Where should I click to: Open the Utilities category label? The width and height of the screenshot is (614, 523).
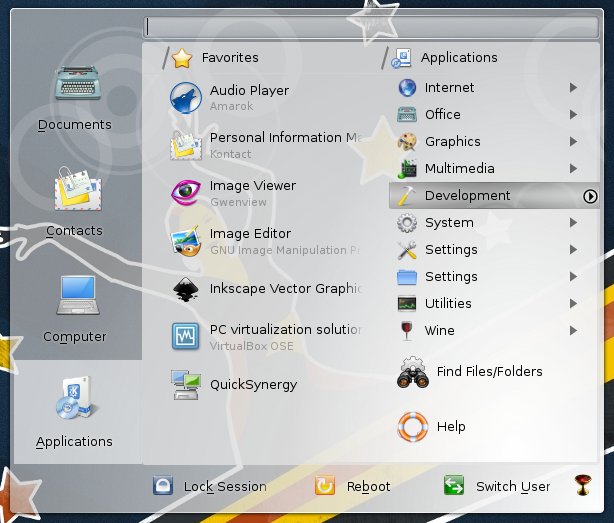448,304
